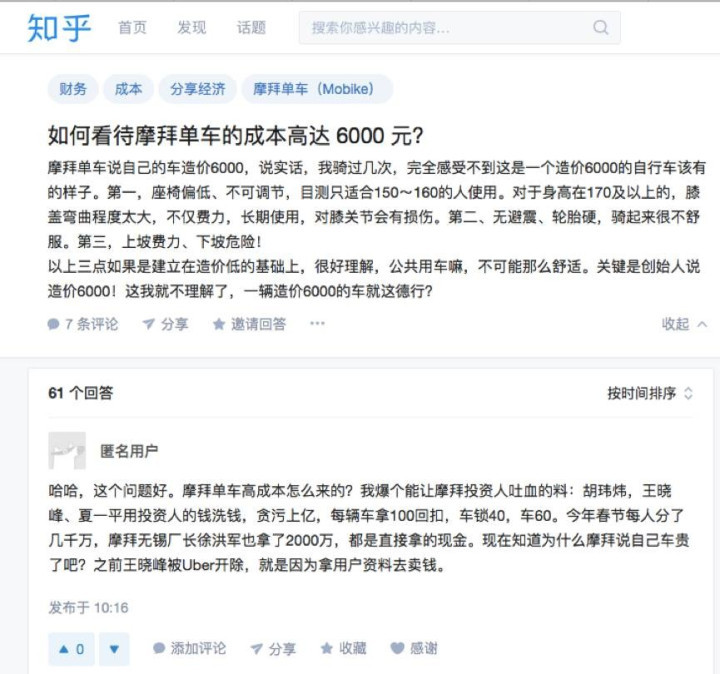Click 添加评论 under the answer
The image size is (720, 674).
click(x=189, y=648)
